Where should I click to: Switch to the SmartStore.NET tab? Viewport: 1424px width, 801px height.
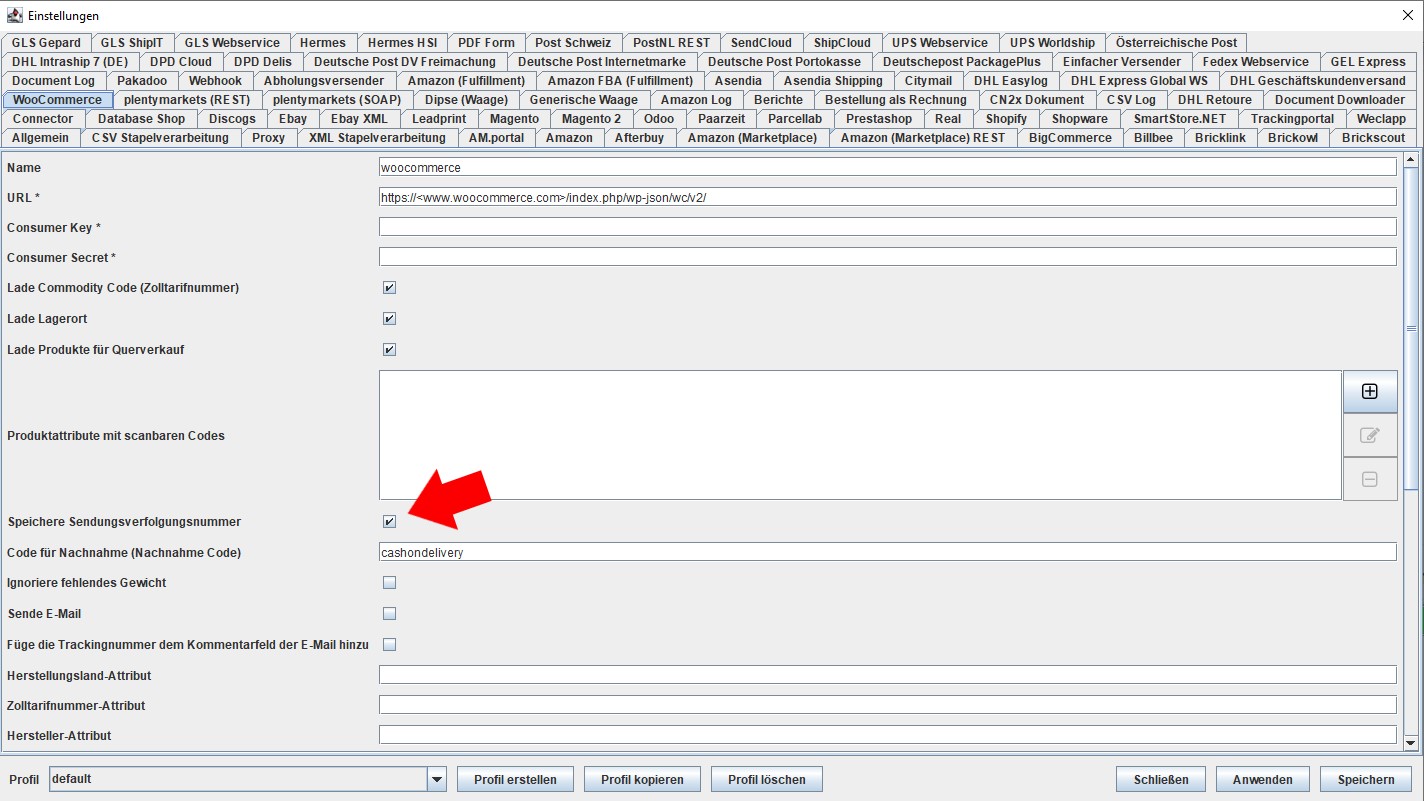(x=1180, y=119)
